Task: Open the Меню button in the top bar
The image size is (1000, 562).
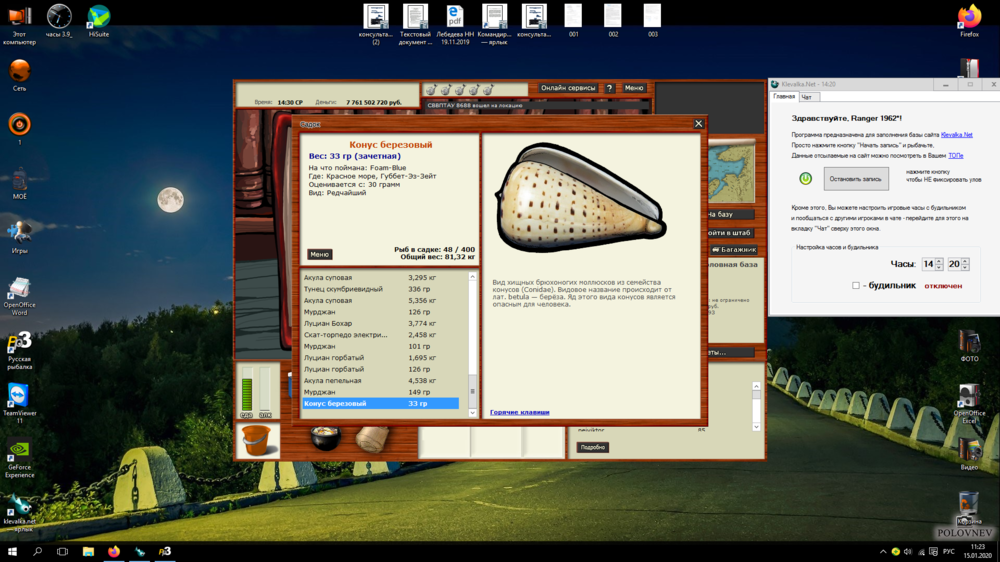Action: tap(634, 88)
